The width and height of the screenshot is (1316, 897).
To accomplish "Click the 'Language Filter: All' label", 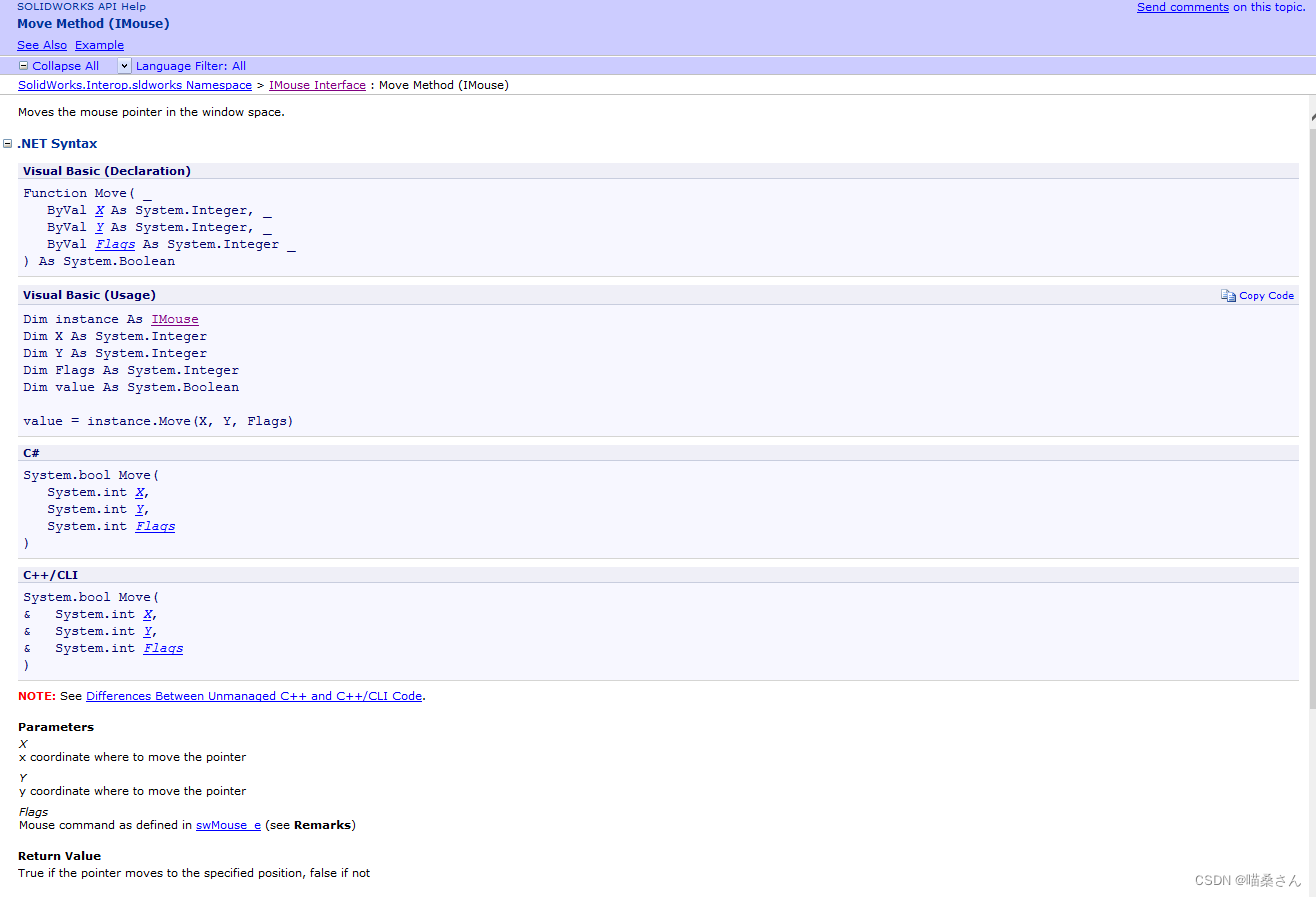I will [x=191, y=66].
